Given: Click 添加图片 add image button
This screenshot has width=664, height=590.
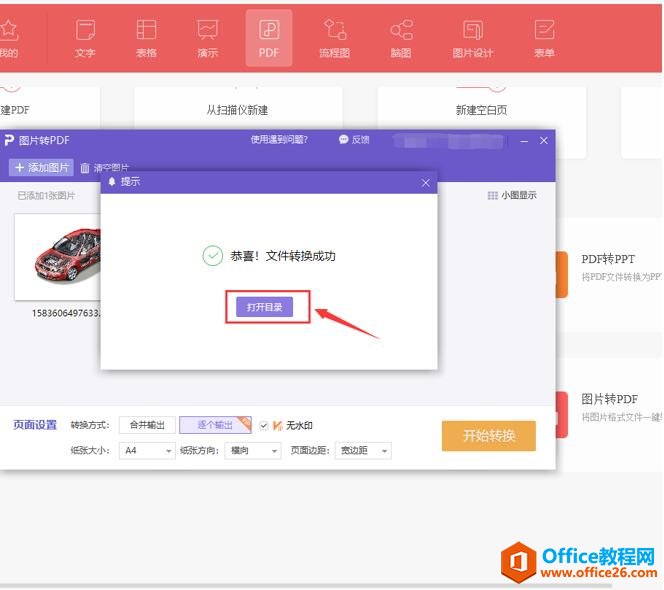Looking at the screenshot, I should (42, 168).
